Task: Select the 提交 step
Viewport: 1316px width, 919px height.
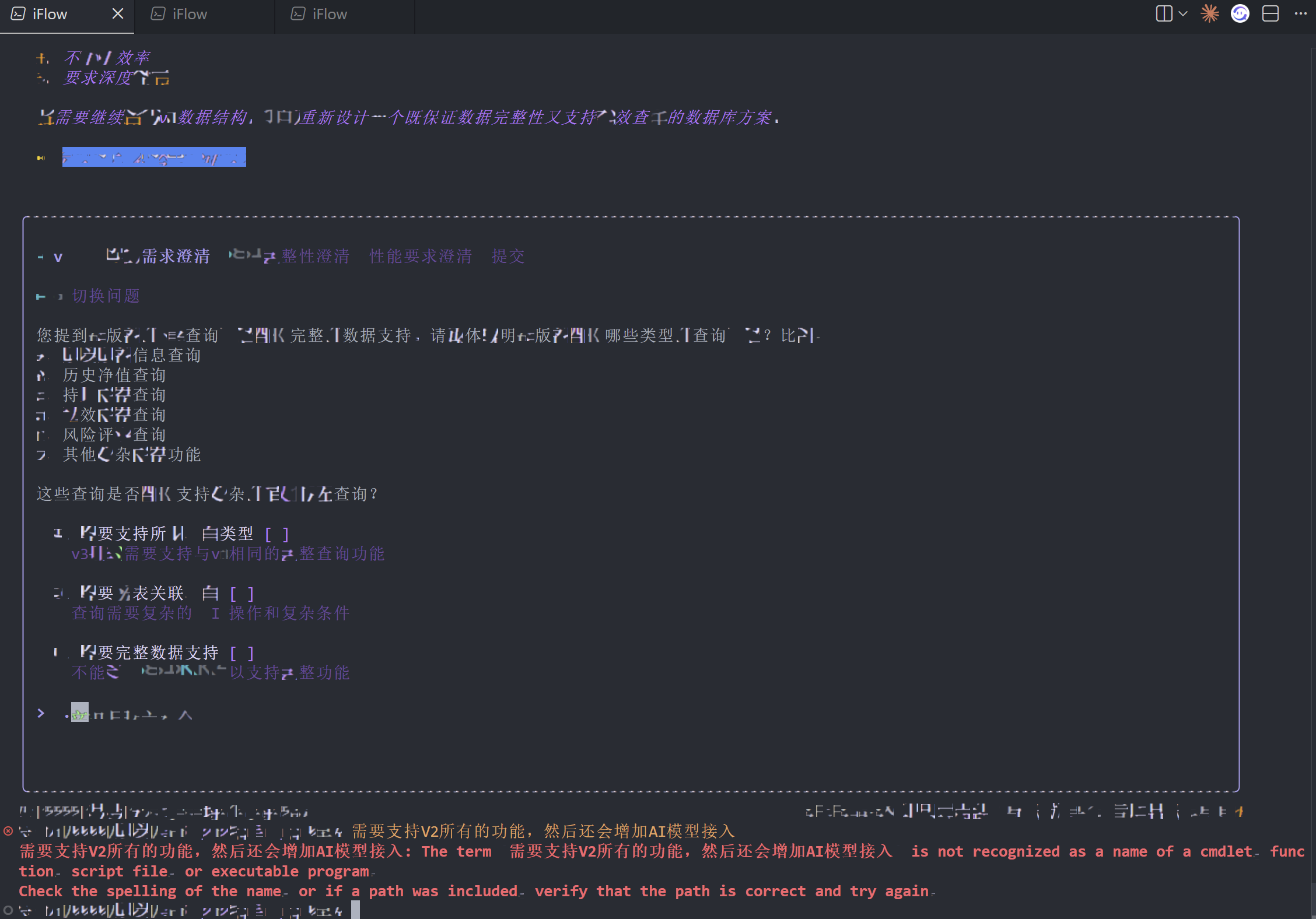Action: pyautogui.click(x=508, y=256)
